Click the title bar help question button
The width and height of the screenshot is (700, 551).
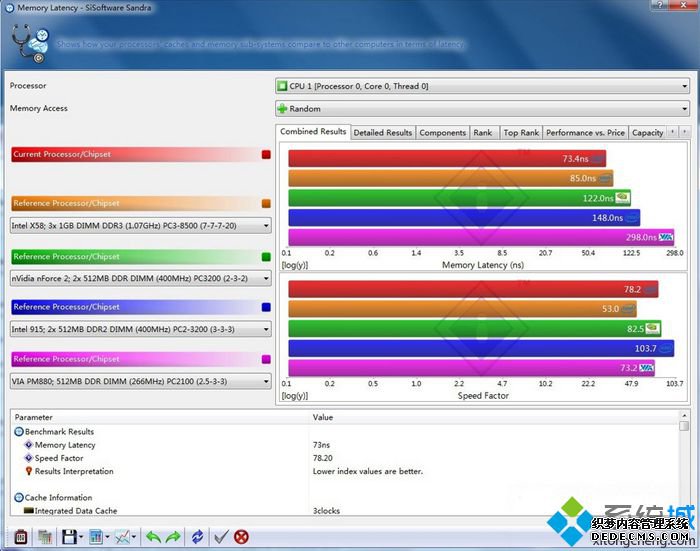660,4
